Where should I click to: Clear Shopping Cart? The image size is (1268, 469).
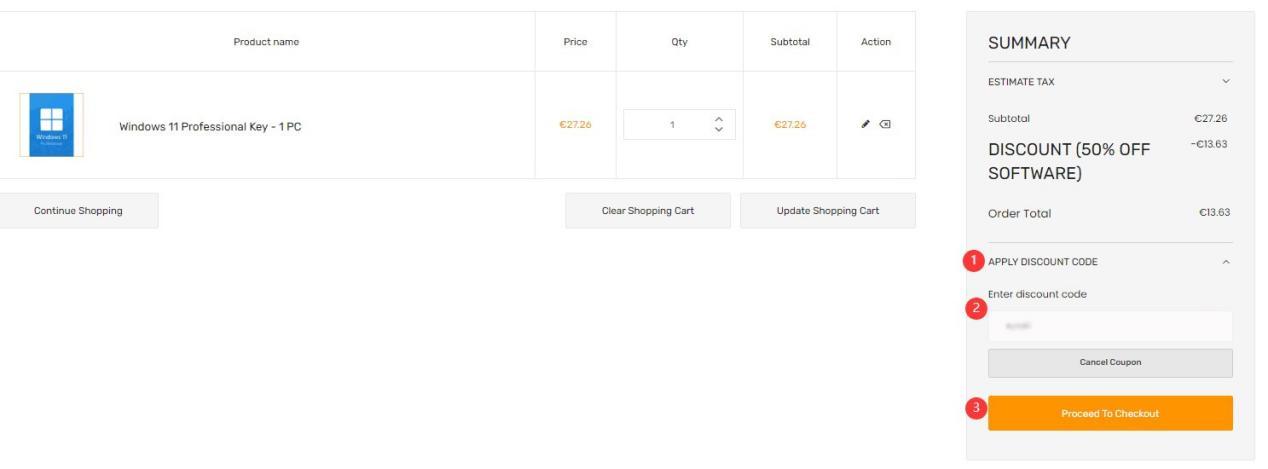(648, 211)
